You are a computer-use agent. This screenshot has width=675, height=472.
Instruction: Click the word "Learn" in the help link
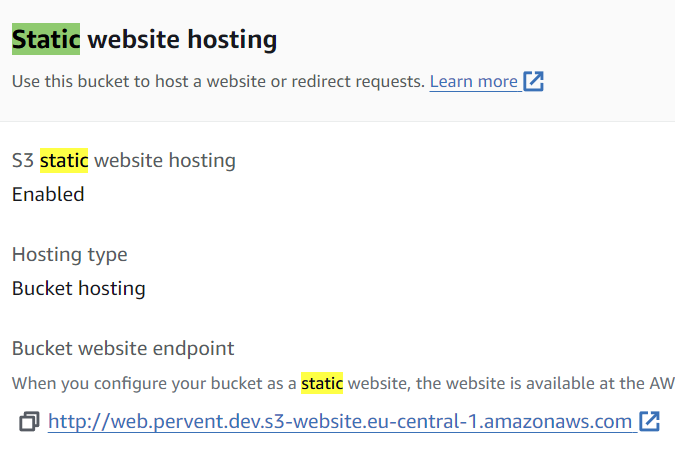pyautogui.click(x=452, y=82)
